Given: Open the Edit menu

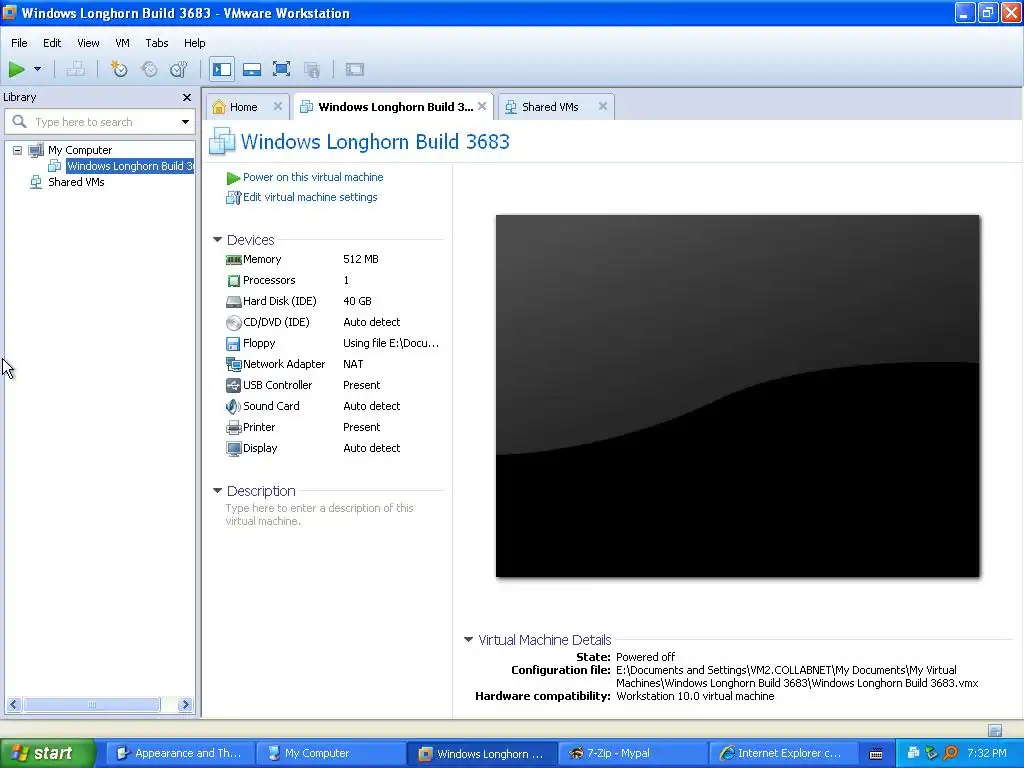Looking at the screenshot, I should coord(52,43).
